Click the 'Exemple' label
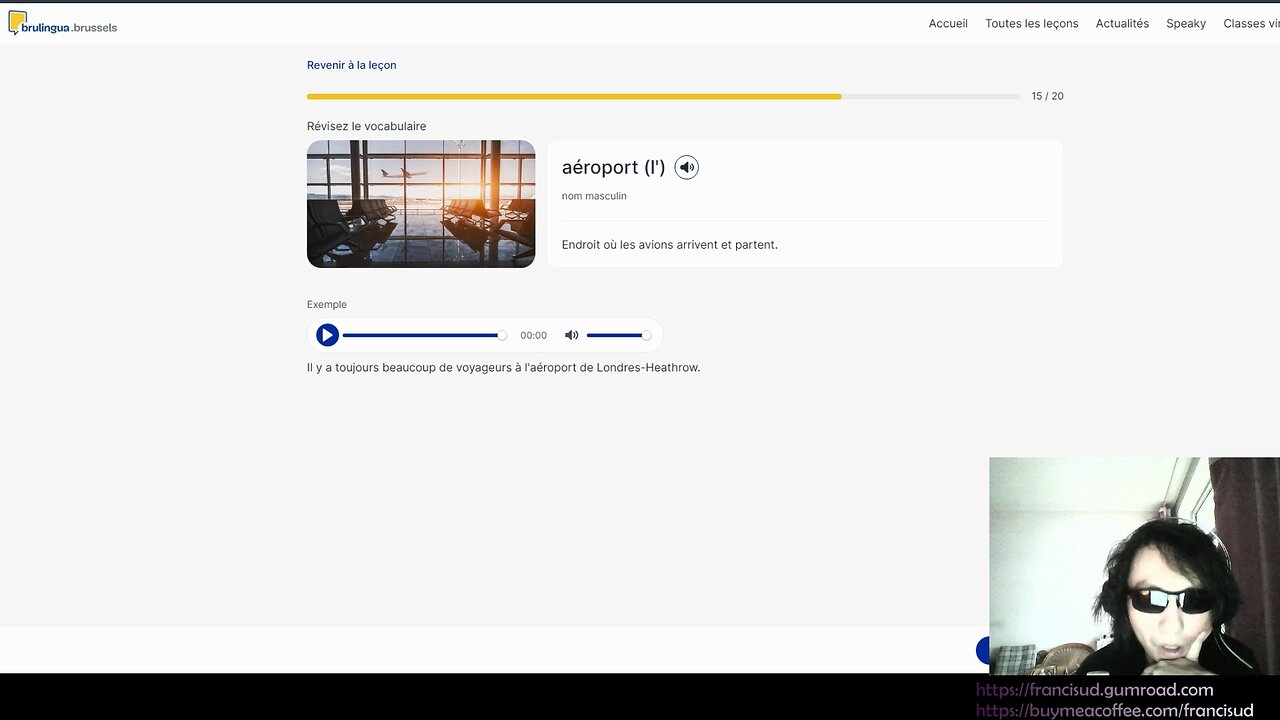This screenshot has height=720, width=1280. (x=327, y=304)
